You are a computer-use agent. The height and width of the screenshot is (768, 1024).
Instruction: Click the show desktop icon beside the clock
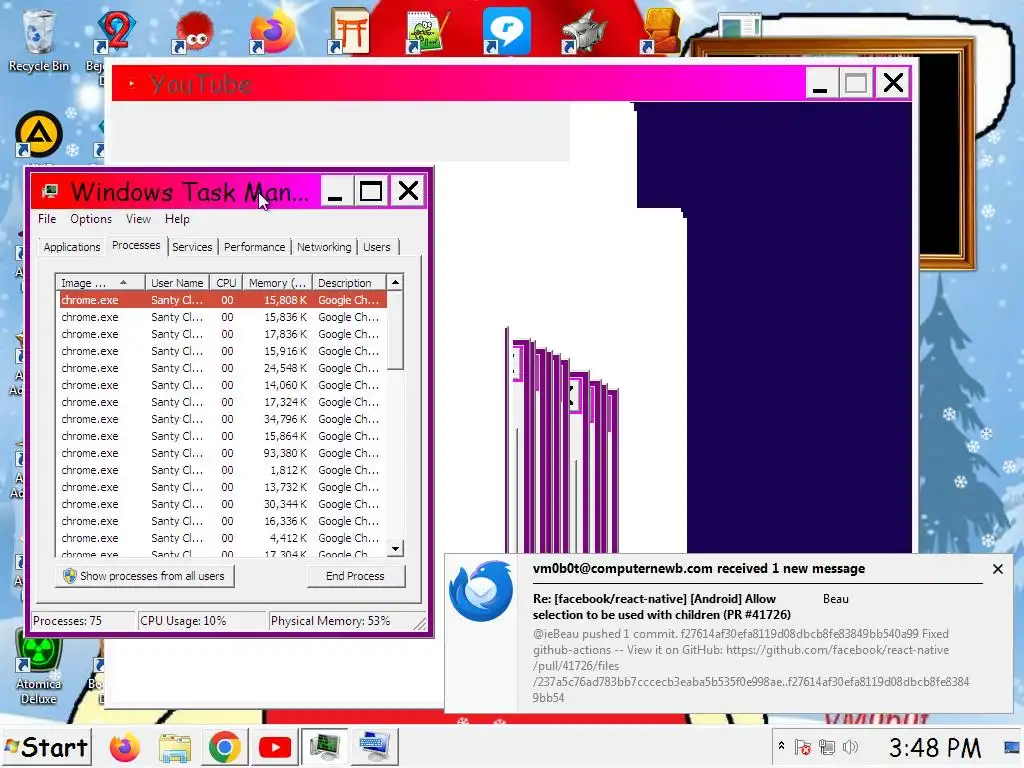(1011, 747)
